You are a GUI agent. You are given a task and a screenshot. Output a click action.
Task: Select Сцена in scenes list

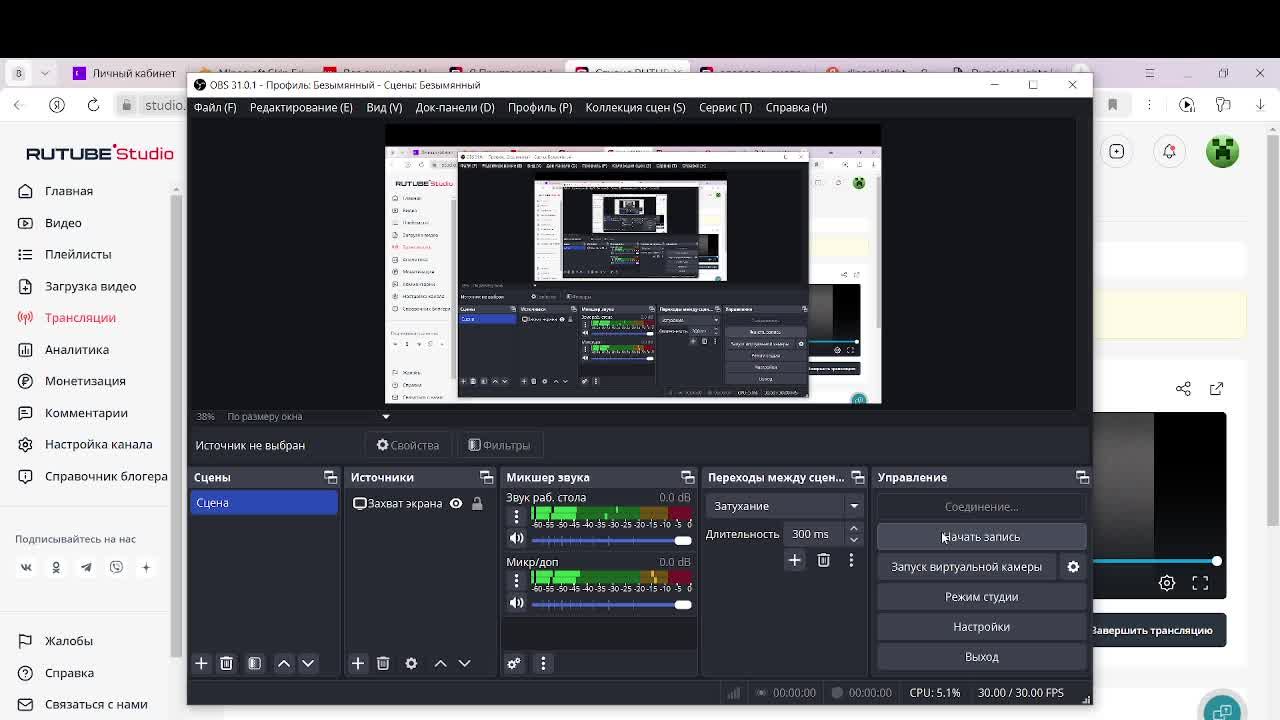click(264, 503)
